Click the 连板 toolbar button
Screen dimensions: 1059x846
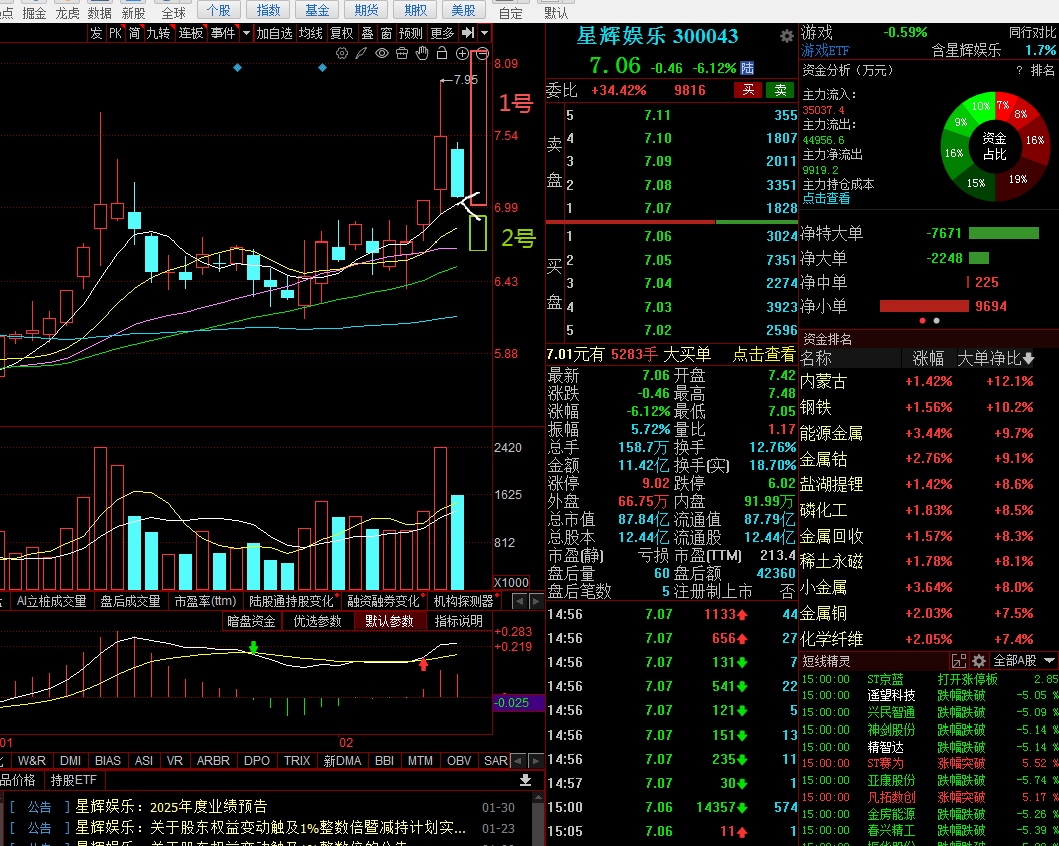point(191,33)
